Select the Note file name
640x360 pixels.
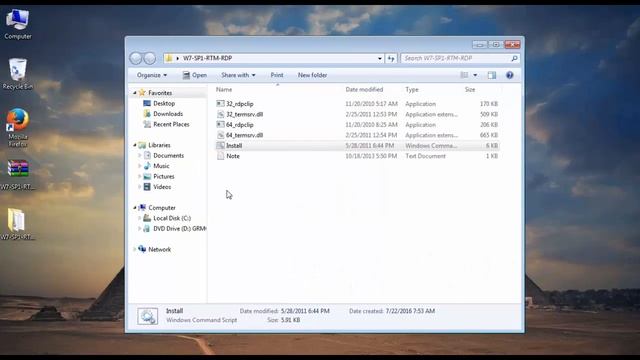[x=233, y=156]
